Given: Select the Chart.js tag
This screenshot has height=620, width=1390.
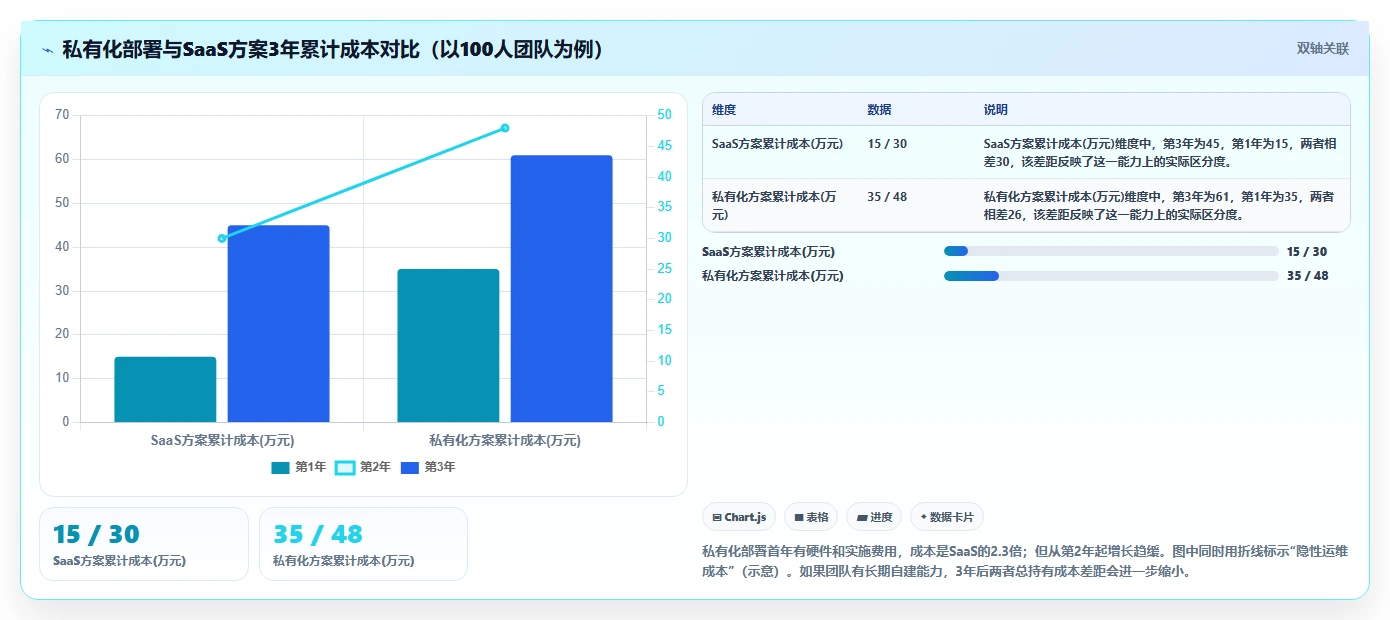Looking at the screenshot, I should 739,517.
